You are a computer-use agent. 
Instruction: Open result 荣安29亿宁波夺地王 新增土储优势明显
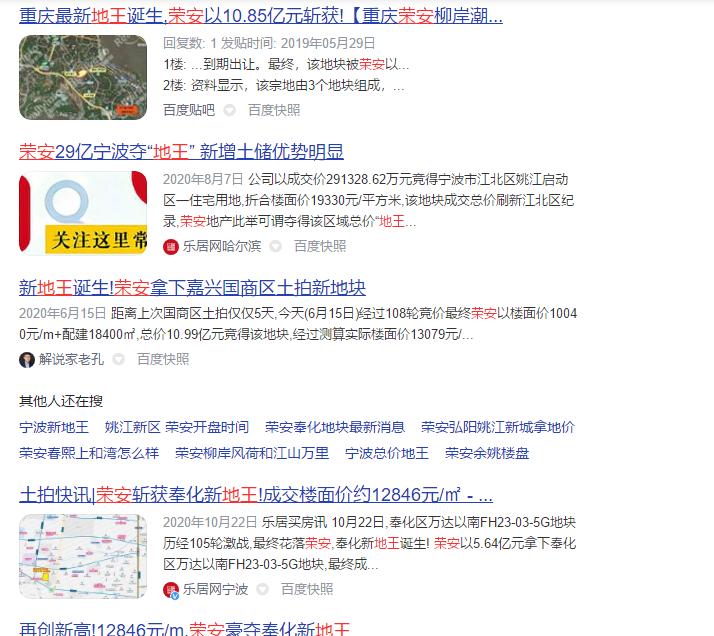(x=181, y=152)
